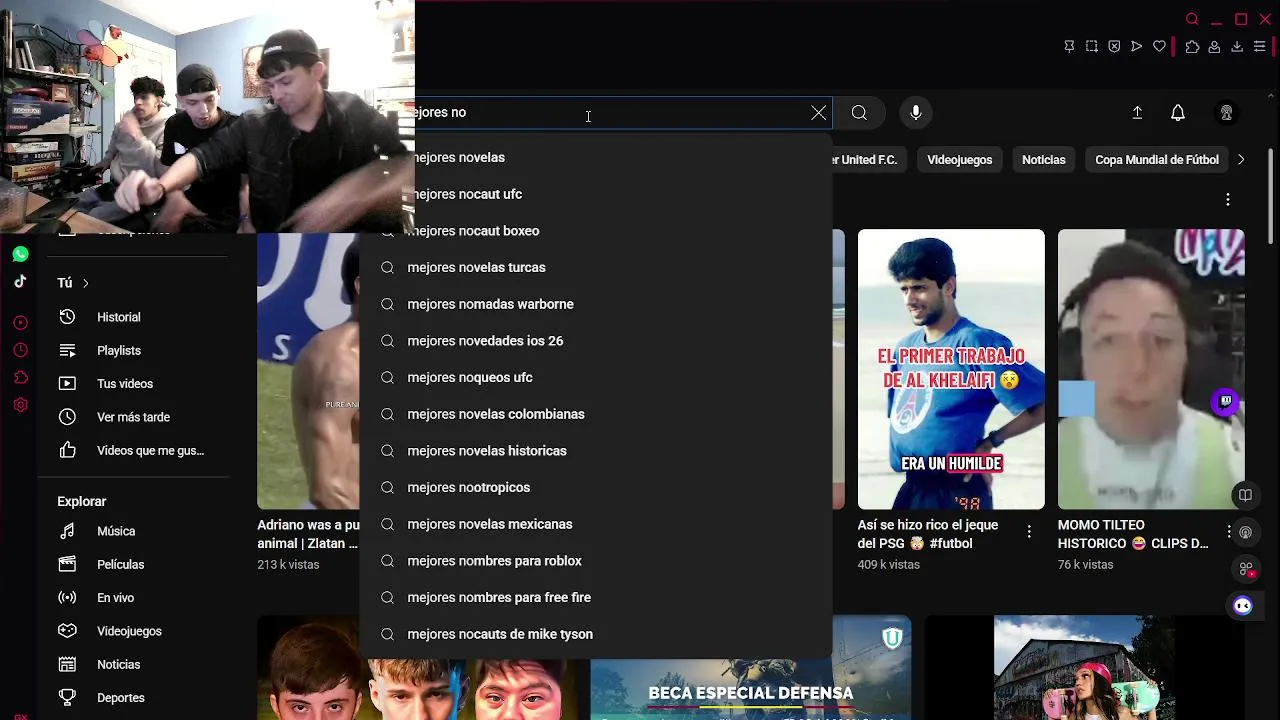Click the send flow arrow icon
The width and height of the screenshot is (1280, 720).
point(1137,46)
